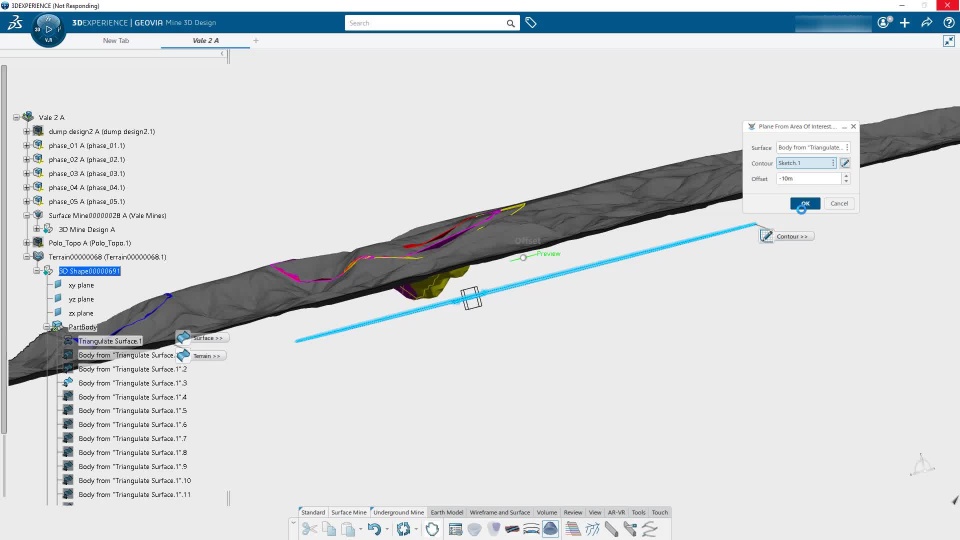Click the share arrow icon
The height and width of the screenshot is (540, 960).
pos(926,23)
